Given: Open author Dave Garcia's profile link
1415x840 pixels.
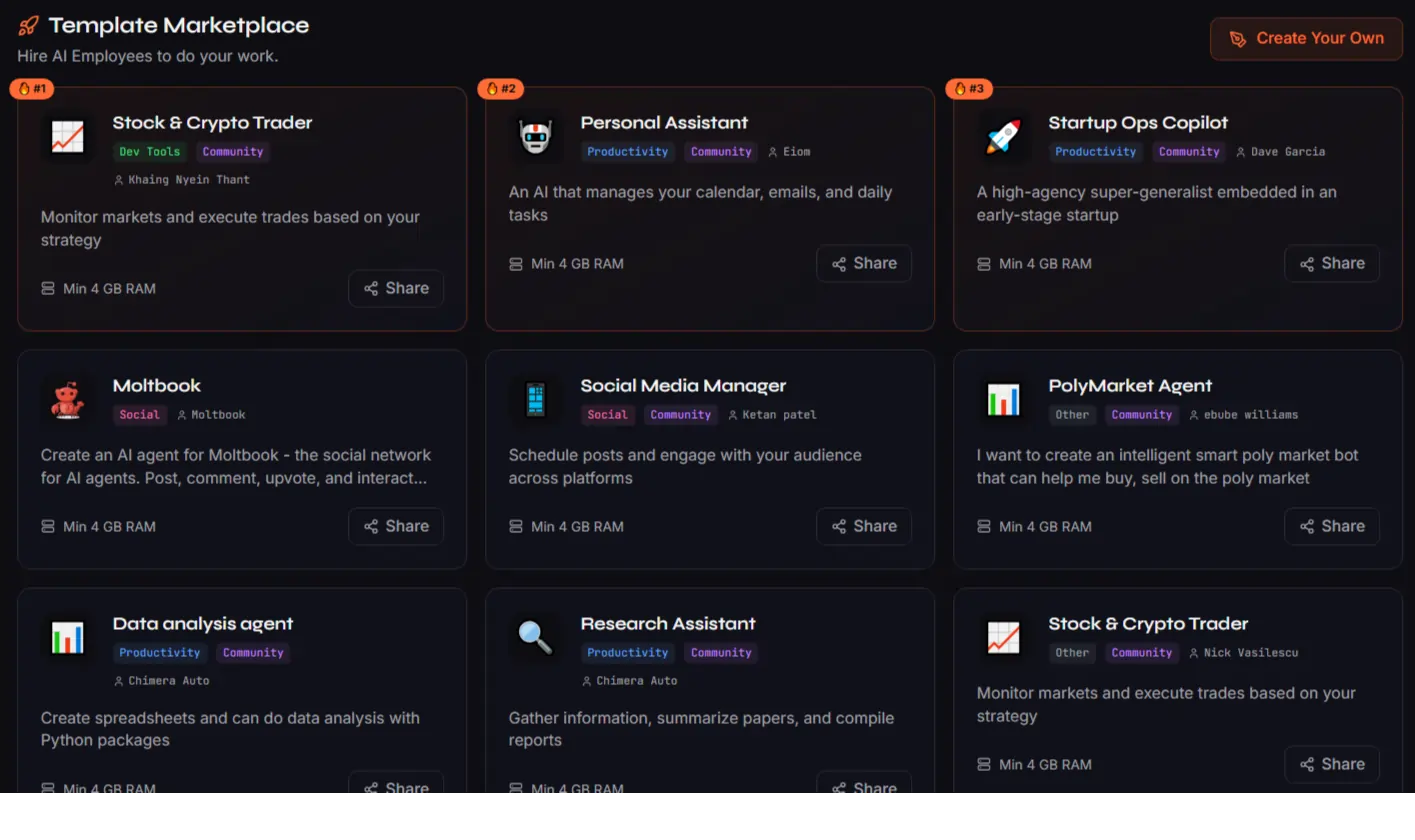Looking at the screenshot, I should 1288,152.
